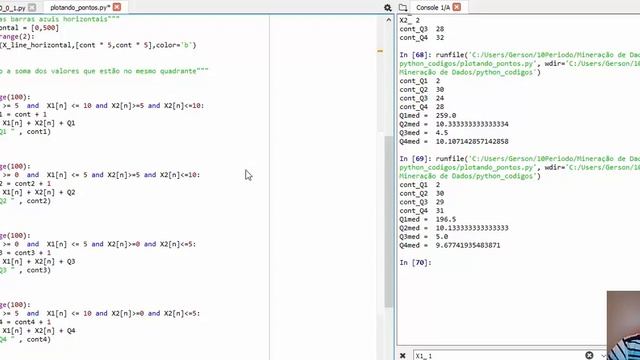
Task: Click the editor vertical scrollbar thumb
Action: [x=388, y=221]
